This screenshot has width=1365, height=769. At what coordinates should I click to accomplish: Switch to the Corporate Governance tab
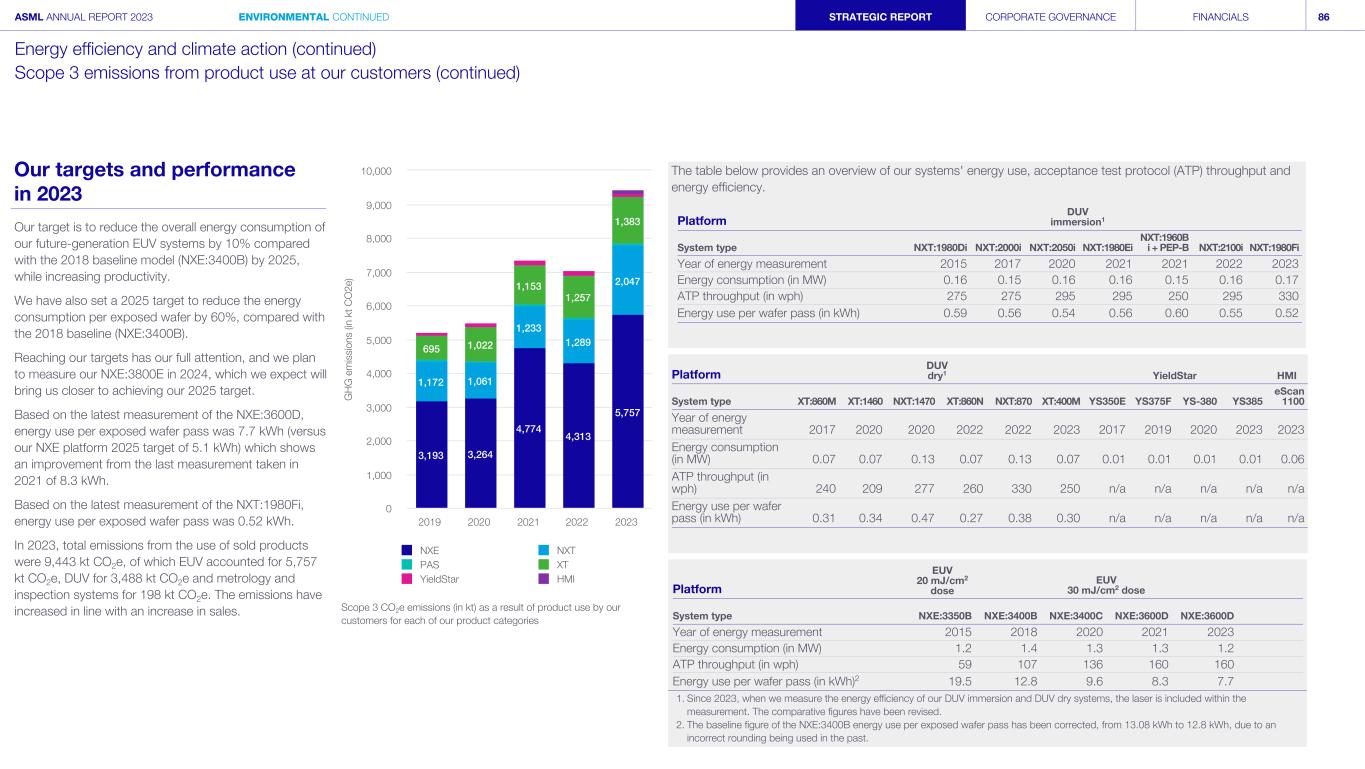coord(1050,17)
